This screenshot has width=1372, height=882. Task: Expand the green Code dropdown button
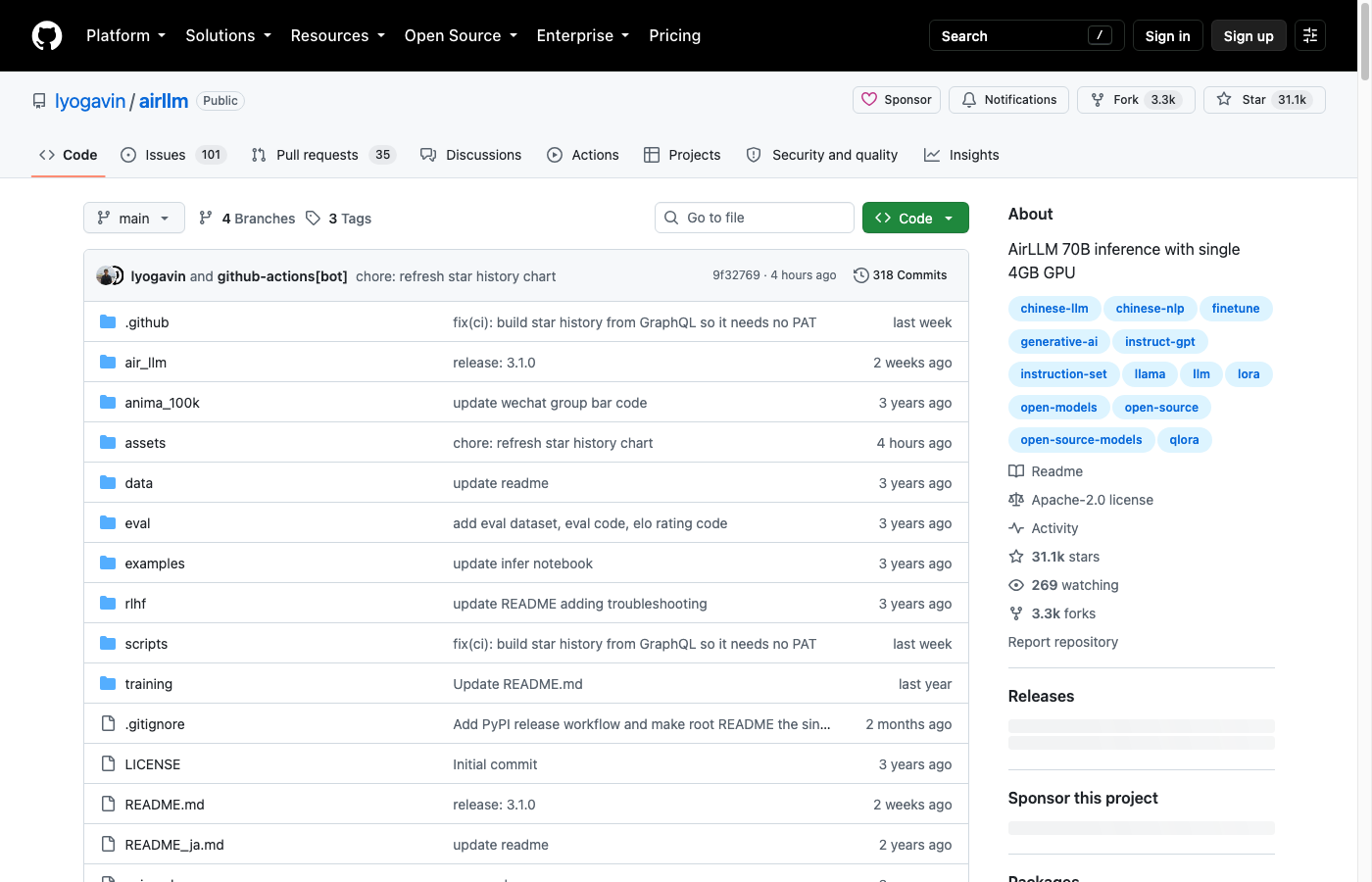click(915, 218)
